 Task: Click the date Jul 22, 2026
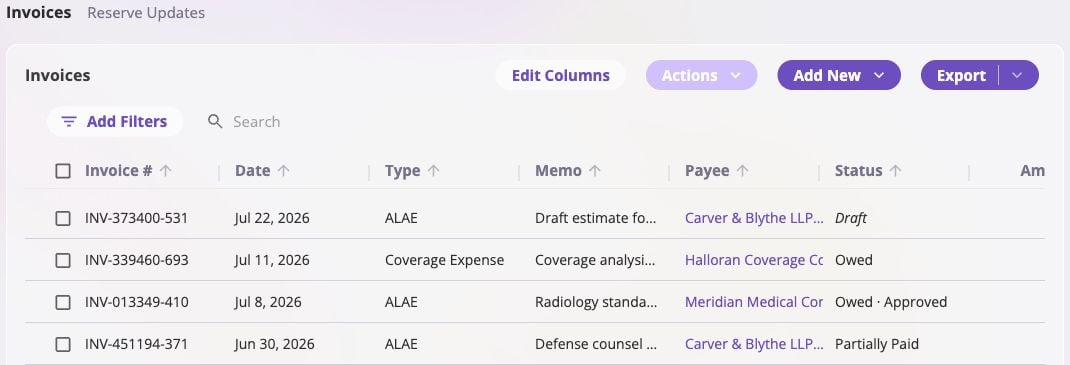(x=272, y=218)
